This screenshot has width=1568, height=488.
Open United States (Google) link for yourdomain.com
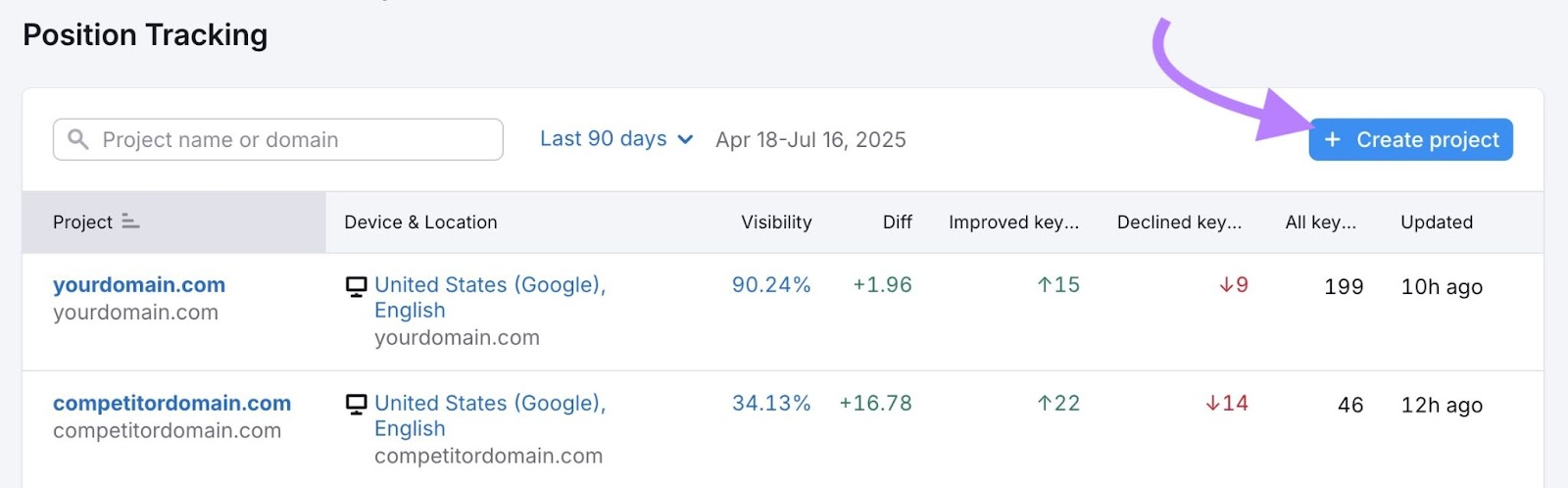[490, 285]
